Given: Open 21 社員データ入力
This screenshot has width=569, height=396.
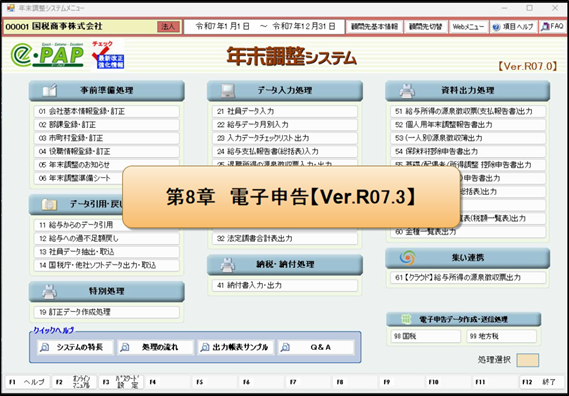Looking at the screenshot, I should [285, 111].
